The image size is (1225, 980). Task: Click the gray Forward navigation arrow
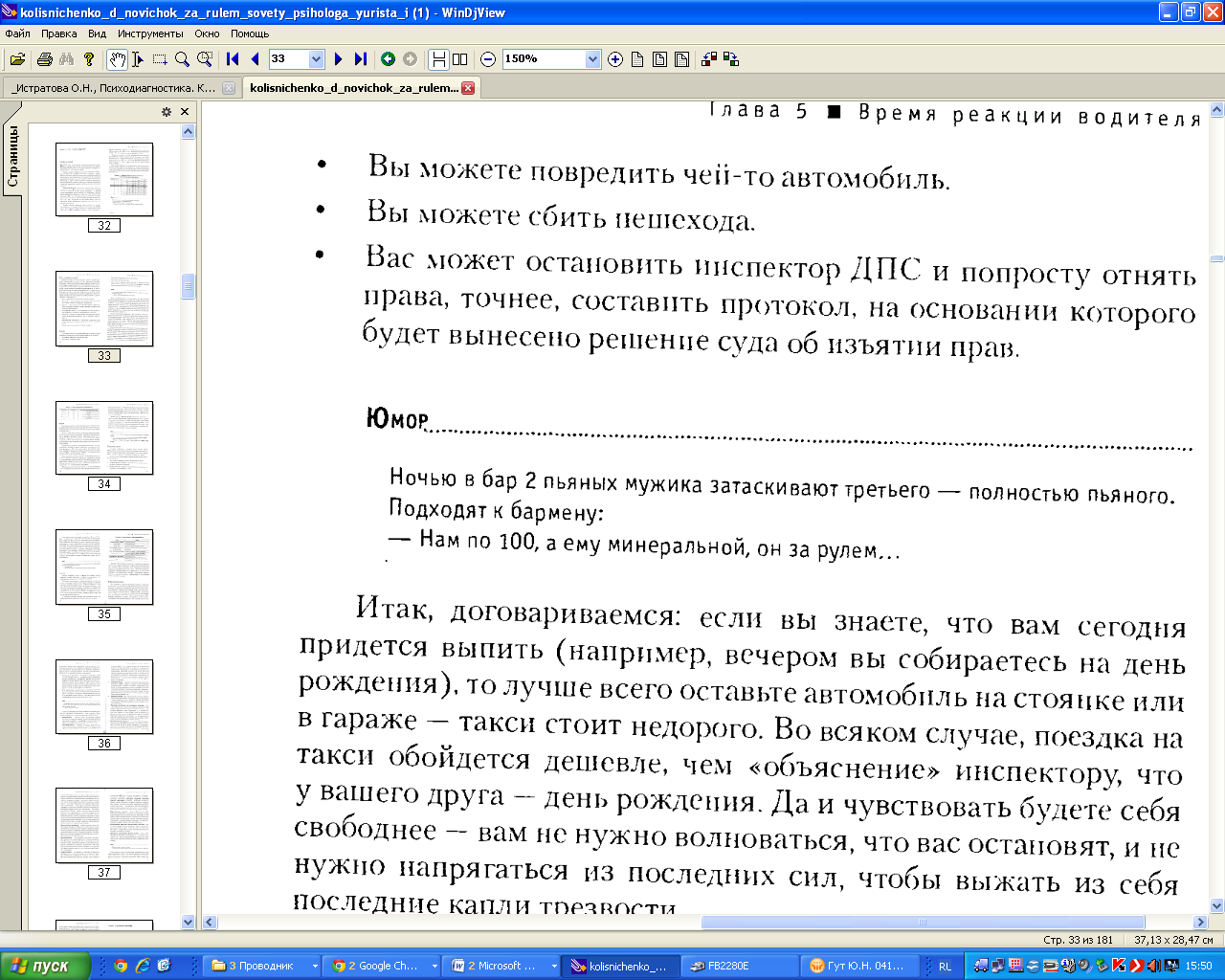(410, 59)
